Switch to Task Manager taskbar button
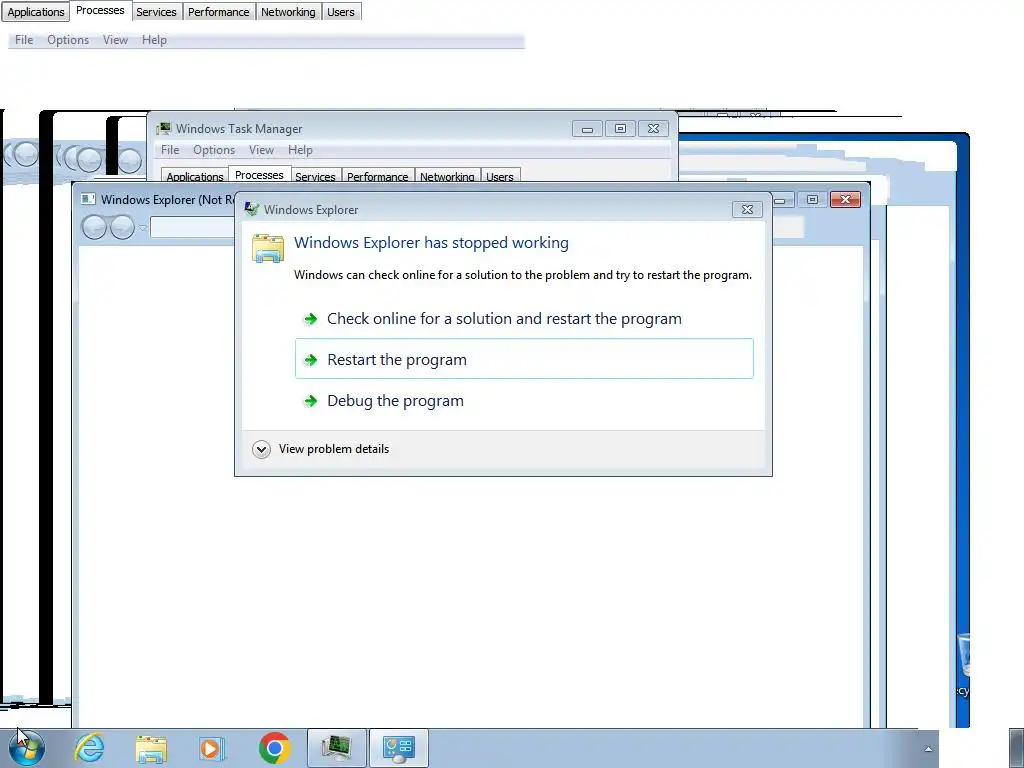Image resolution: width=1024 pixels, height=768 pixels. (x=337, y=748)
